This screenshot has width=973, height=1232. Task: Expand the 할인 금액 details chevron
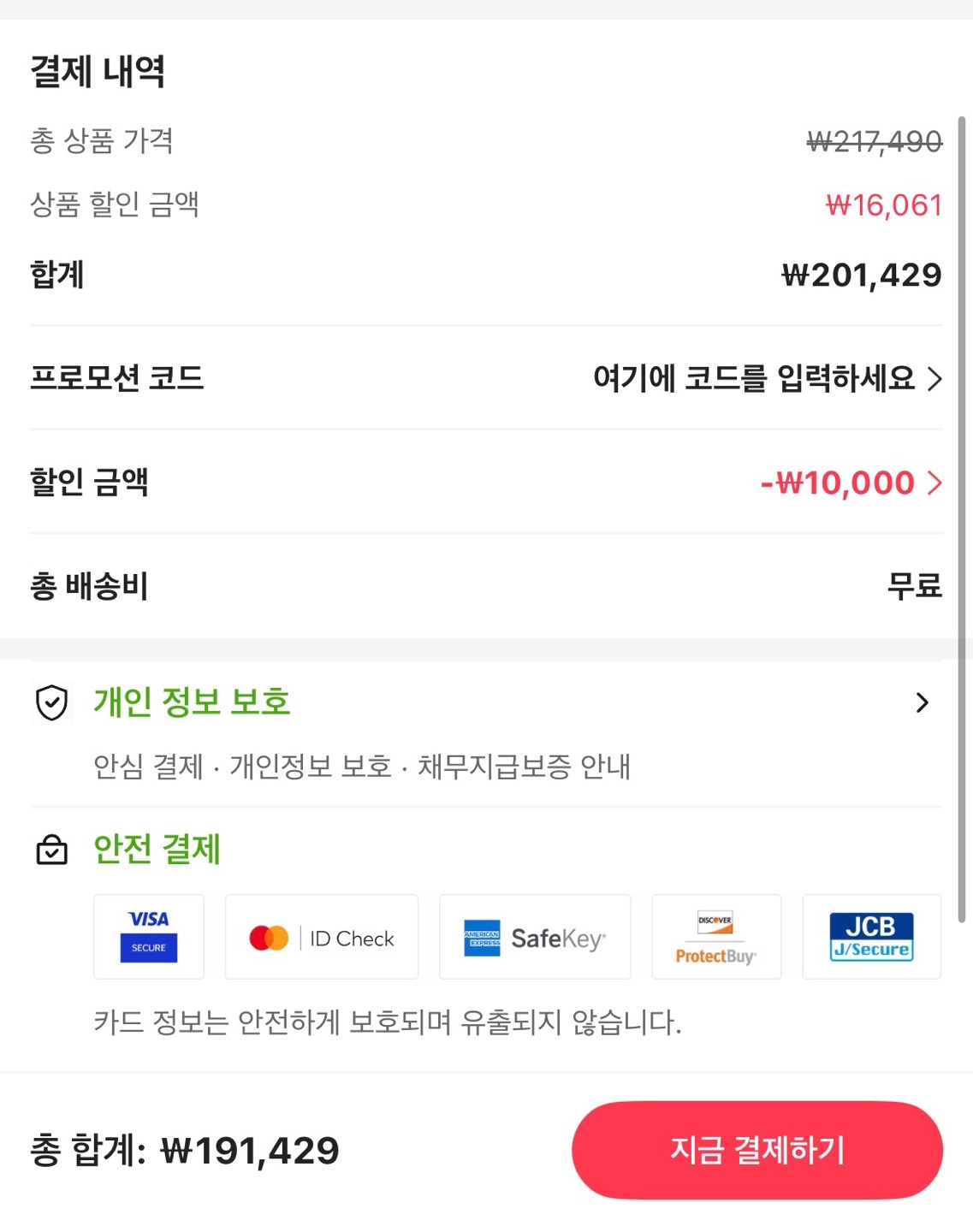pos(935,483)
